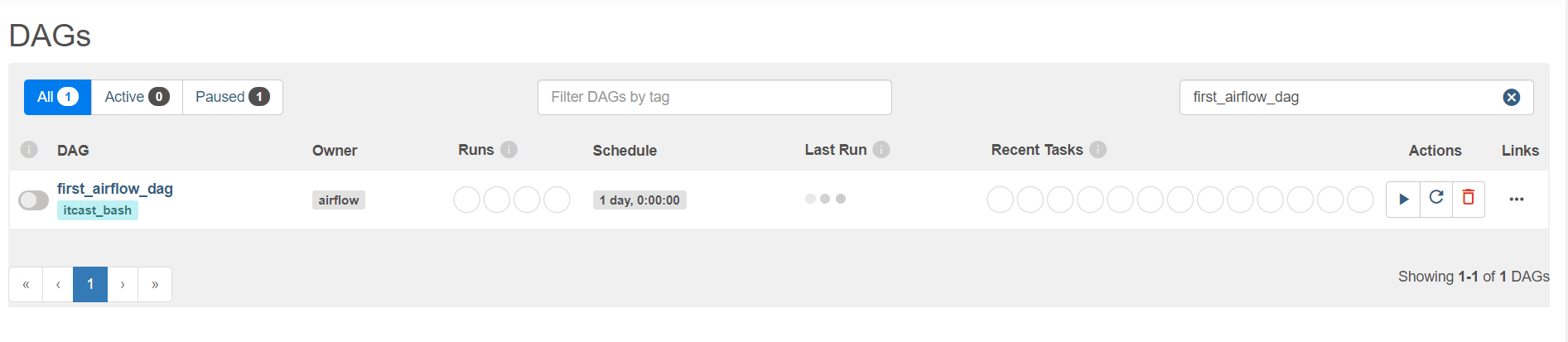Click the info icon beside Last Run
Viewport: 1568px width, 342px height.
point(881,150)
